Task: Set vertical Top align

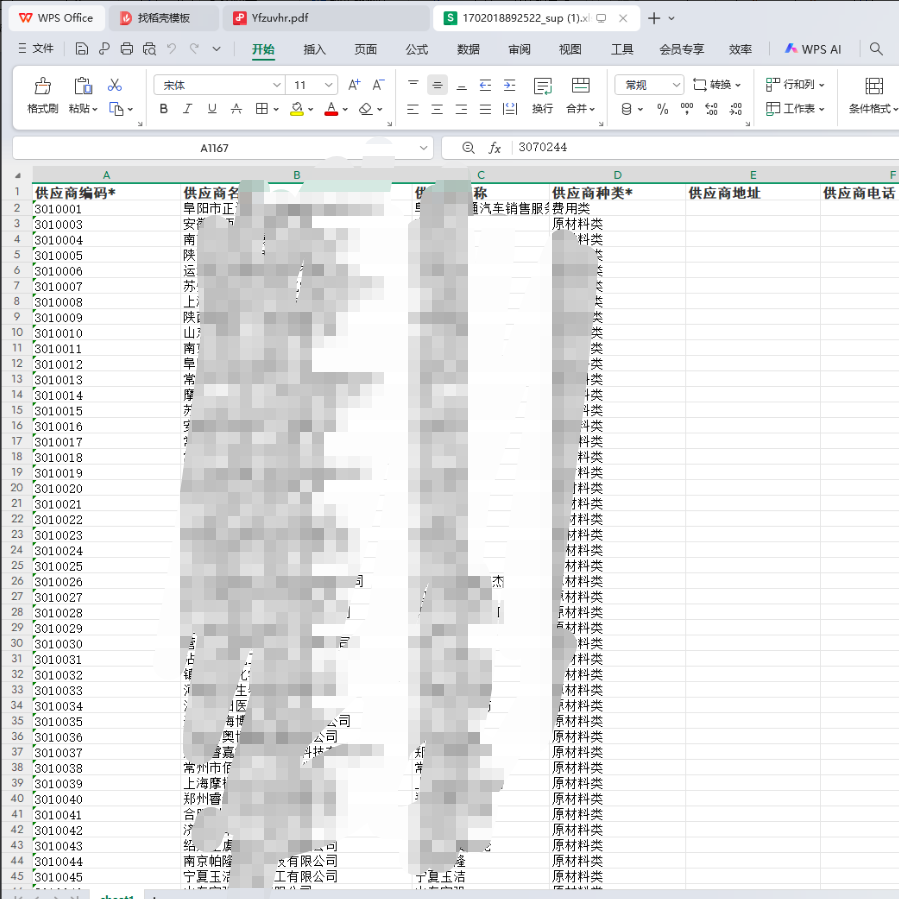Action: (x=413, y=85)
